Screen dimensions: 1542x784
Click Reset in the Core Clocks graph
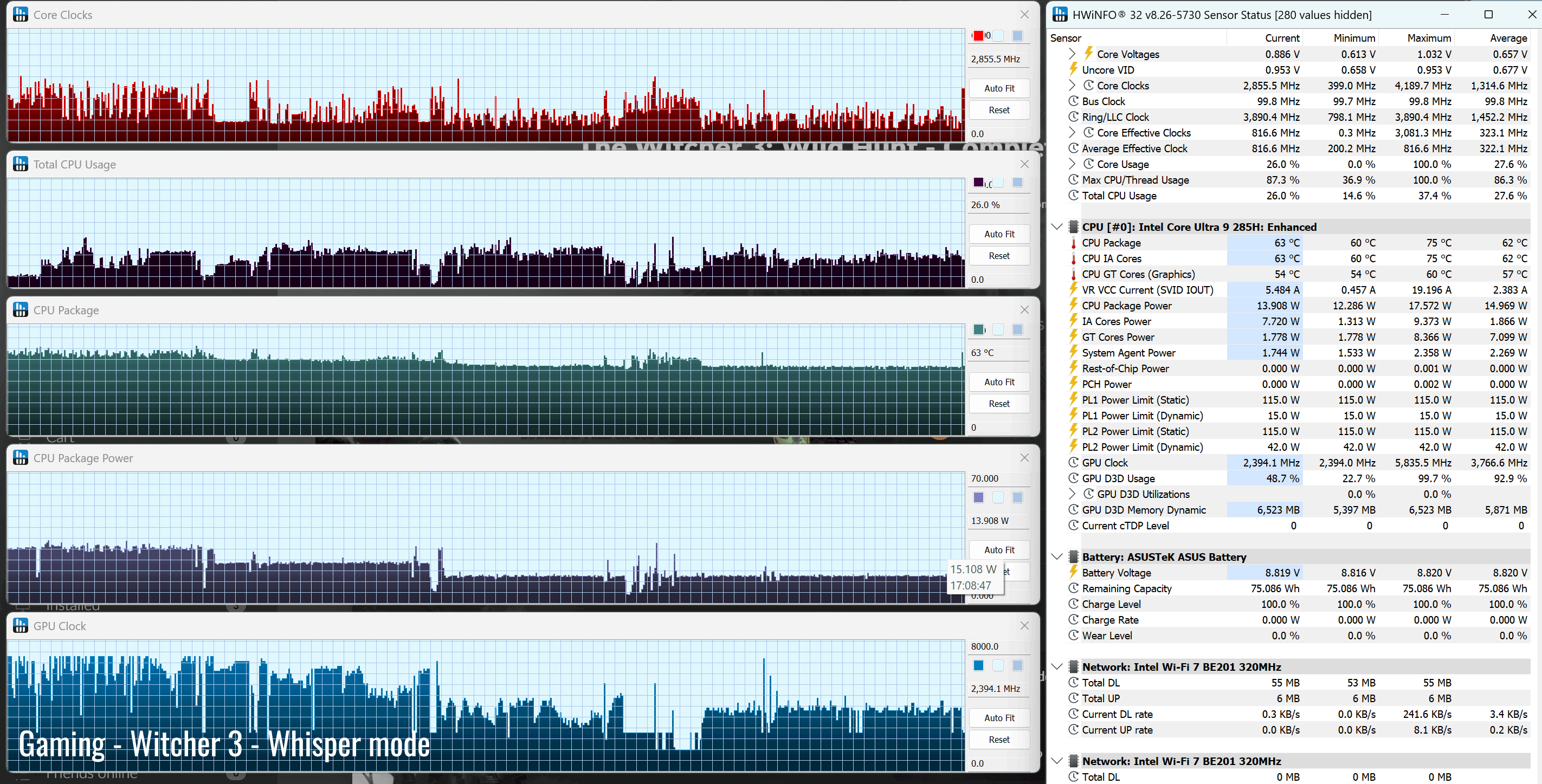pos(999,110)
